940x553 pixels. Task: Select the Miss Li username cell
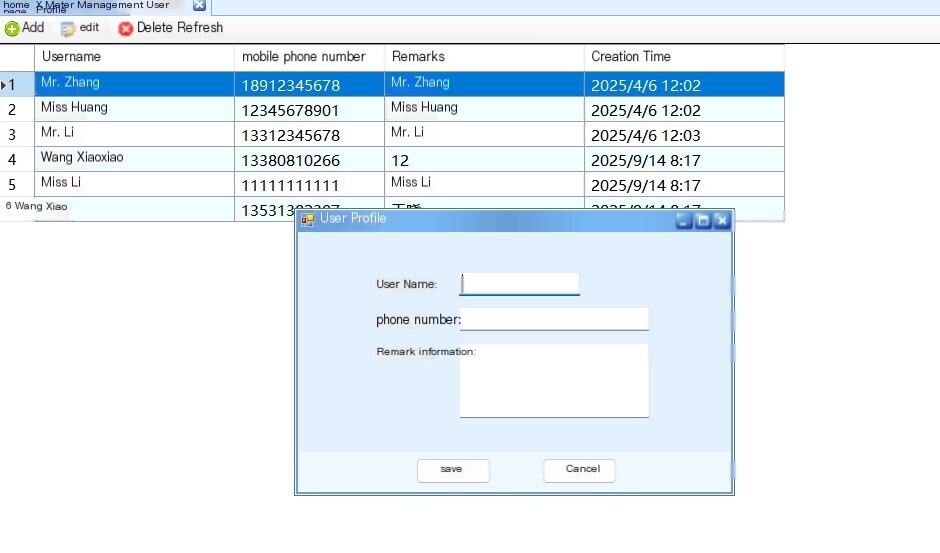pyautogui.click(x=134, y=184)
